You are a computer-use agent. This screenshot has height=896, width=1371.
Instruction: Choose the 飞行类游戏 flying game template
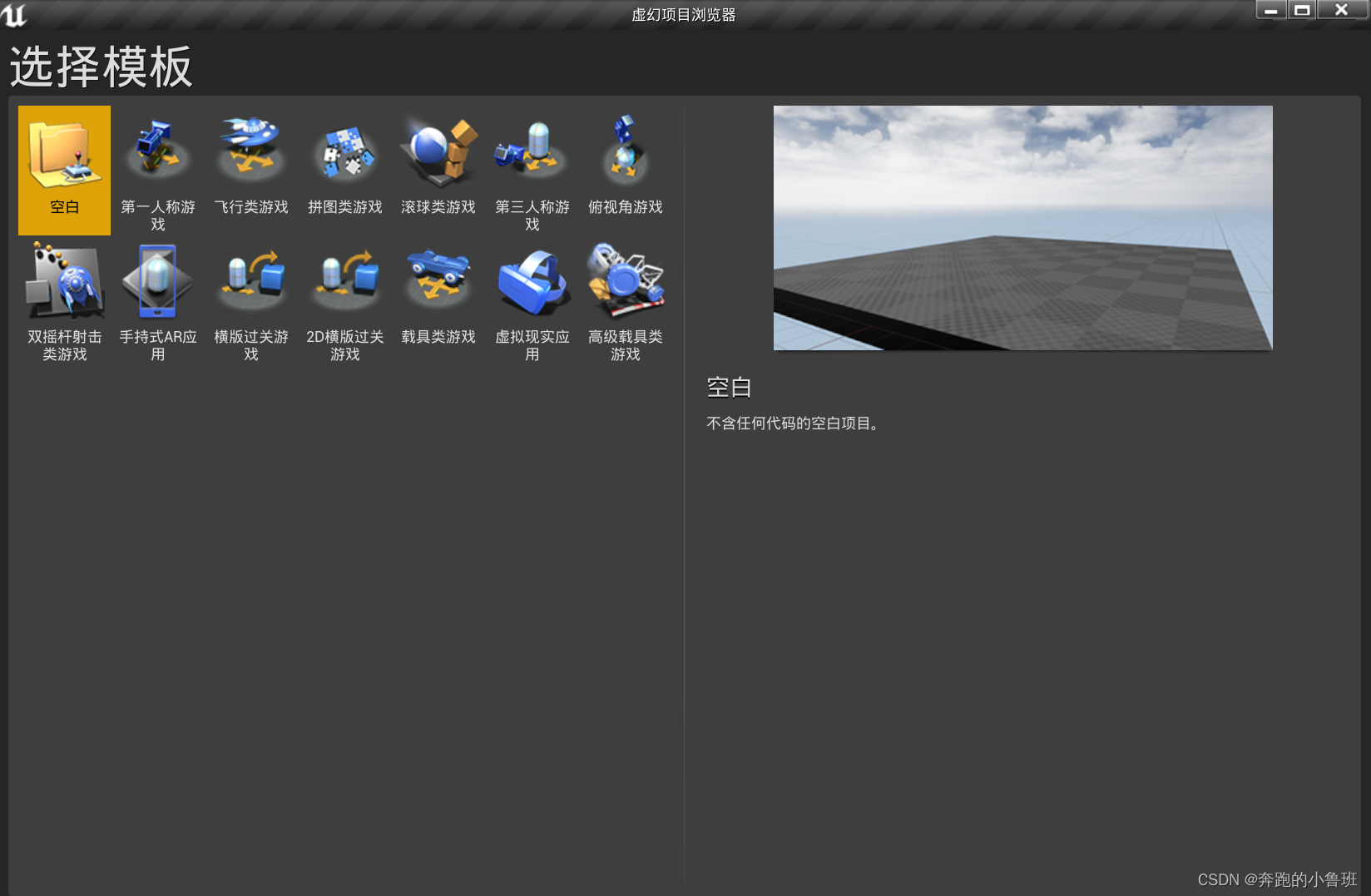250,166
